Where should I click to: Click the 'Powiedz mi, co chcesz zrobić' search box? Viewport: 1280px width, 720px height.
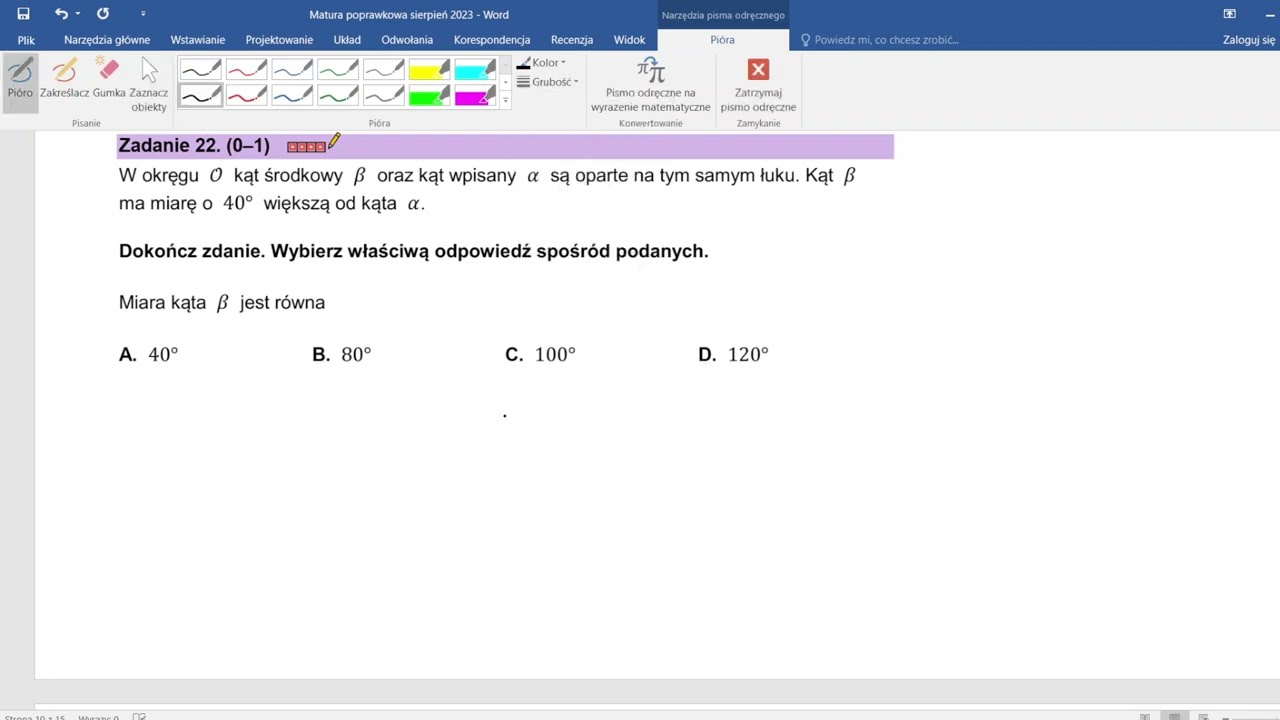point(880,40)
